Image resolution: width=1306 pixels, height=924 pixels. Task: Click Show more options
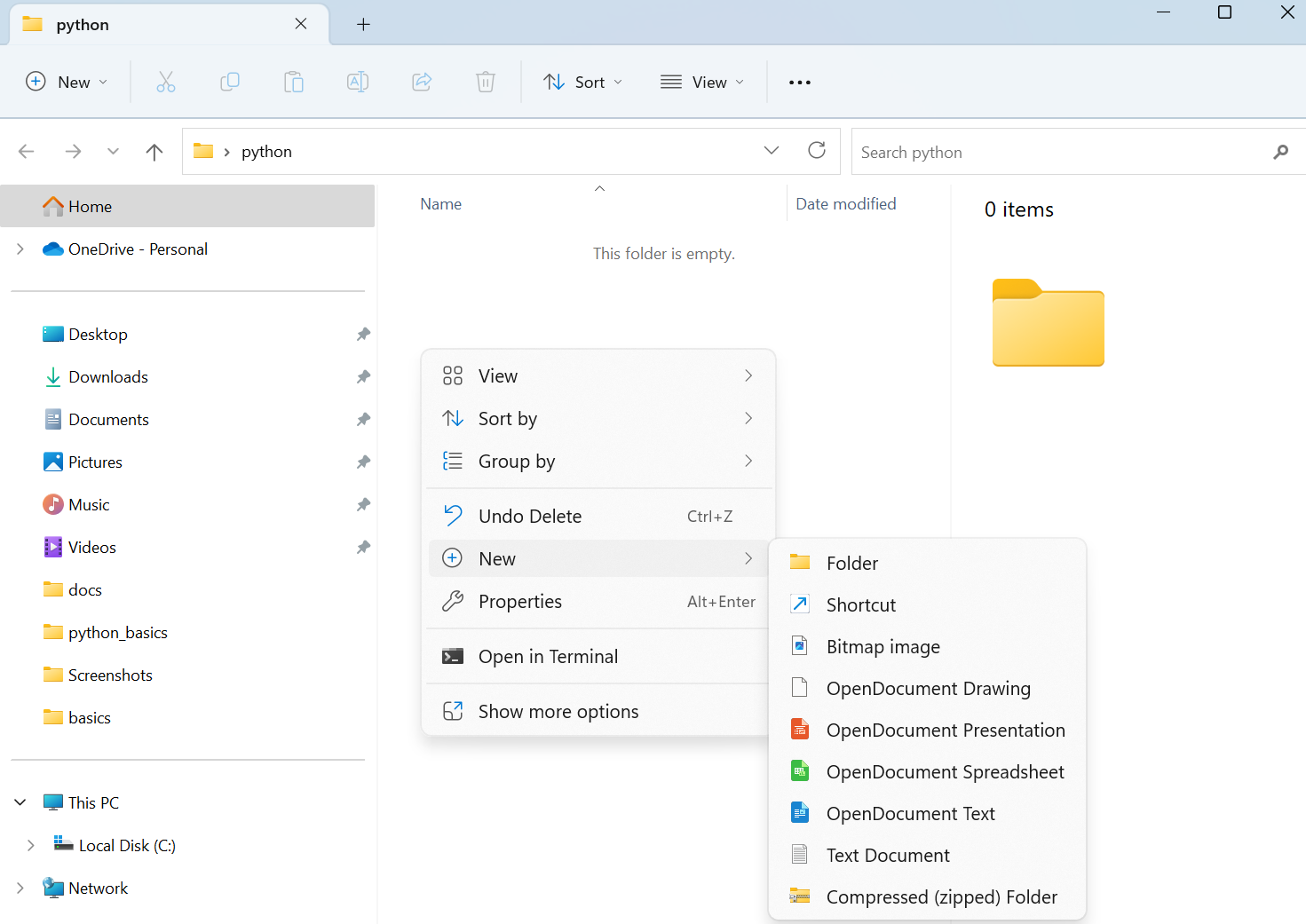(x=598, y=712)
